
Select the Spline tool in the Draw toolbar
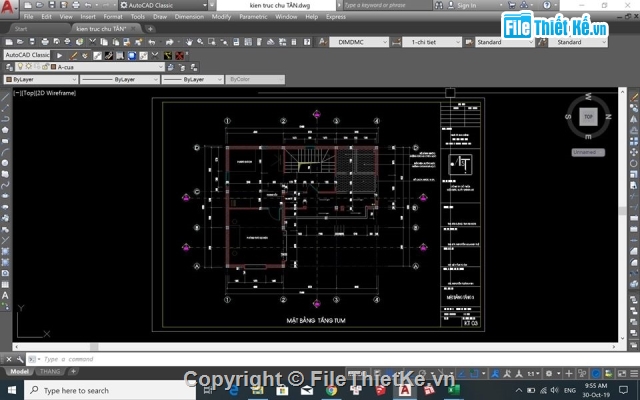[x=5, y=185]
